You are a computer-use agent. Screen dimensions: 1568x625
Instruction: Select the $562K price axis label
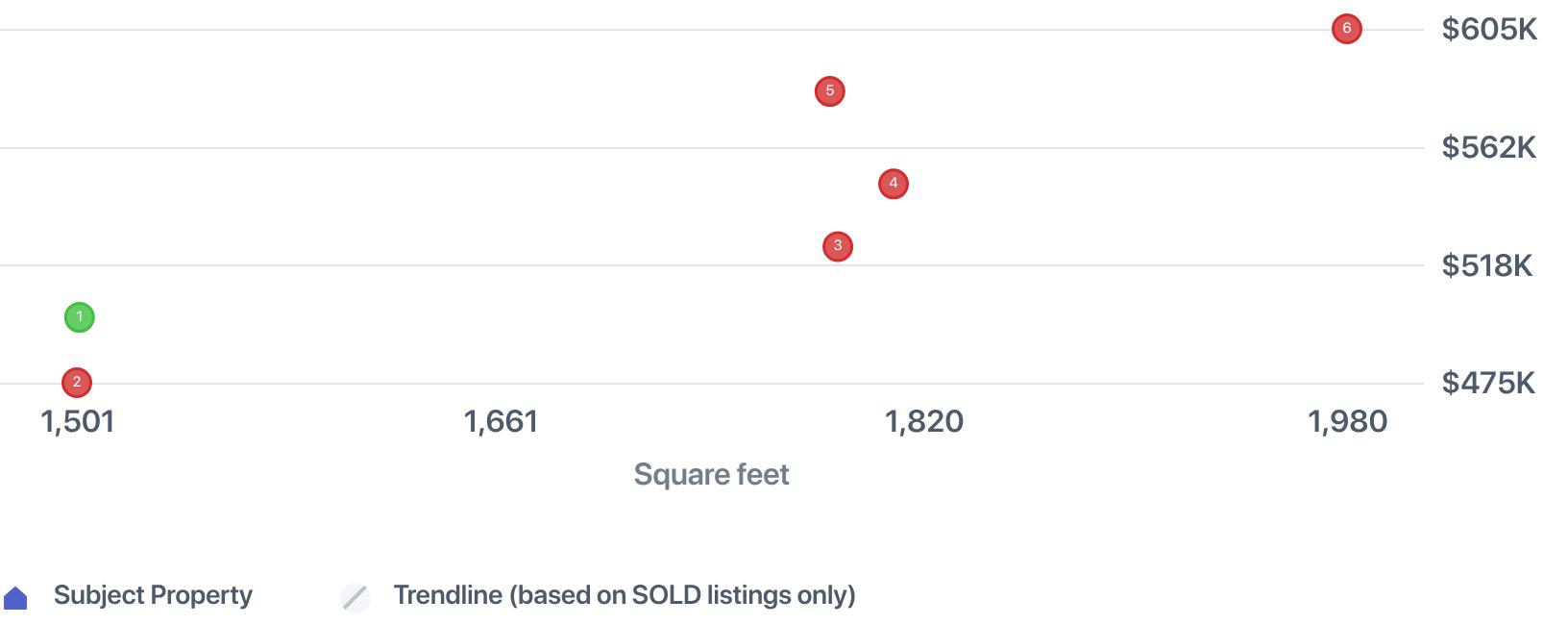[x=1488, y=147]
